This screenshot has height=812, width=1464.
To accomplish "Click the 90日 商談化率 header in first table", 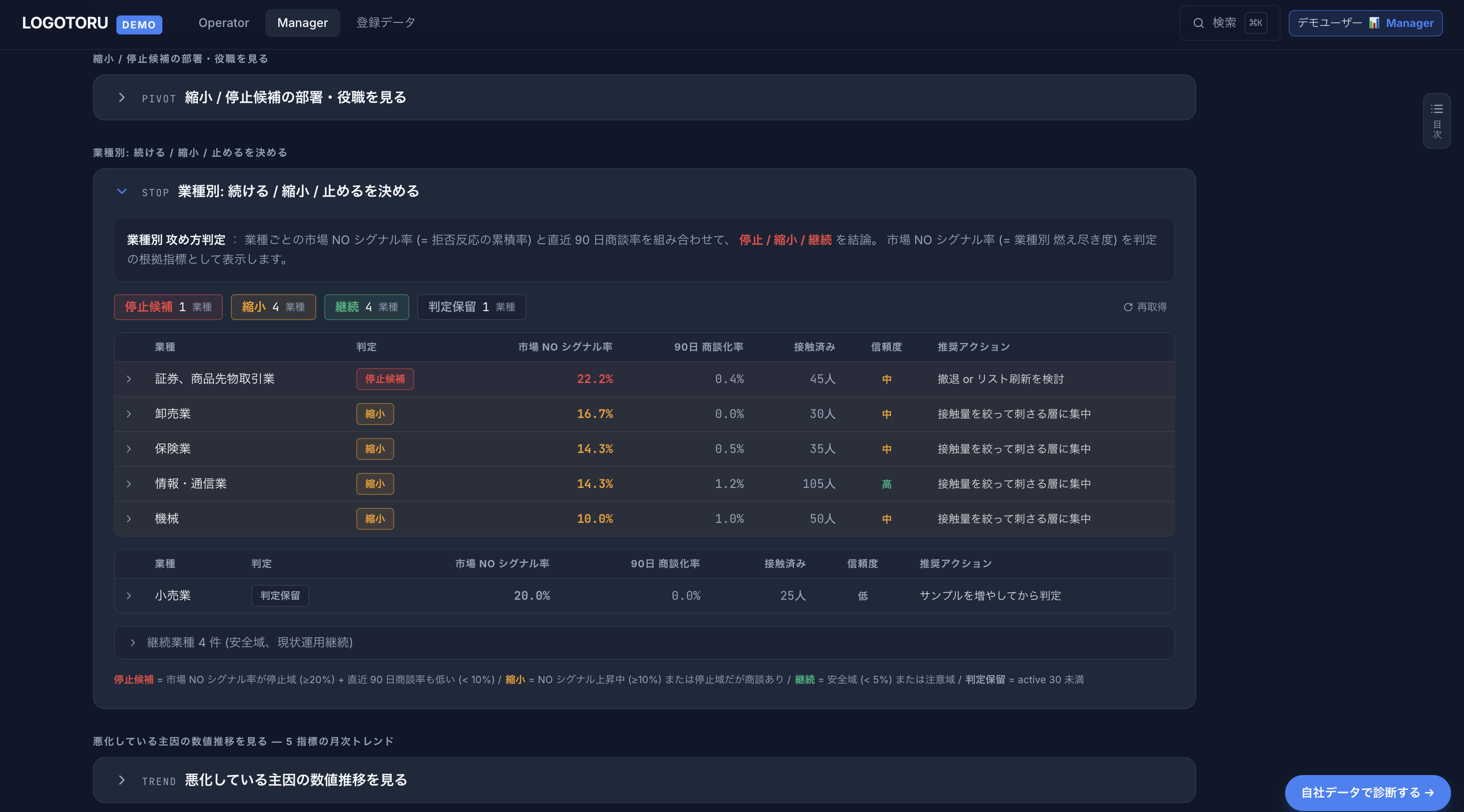I will point(709,347).
